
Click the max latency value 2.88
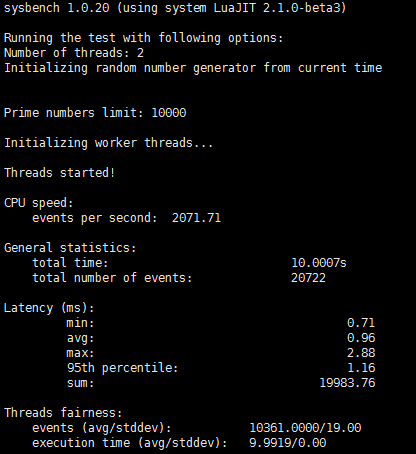point(361,353)
